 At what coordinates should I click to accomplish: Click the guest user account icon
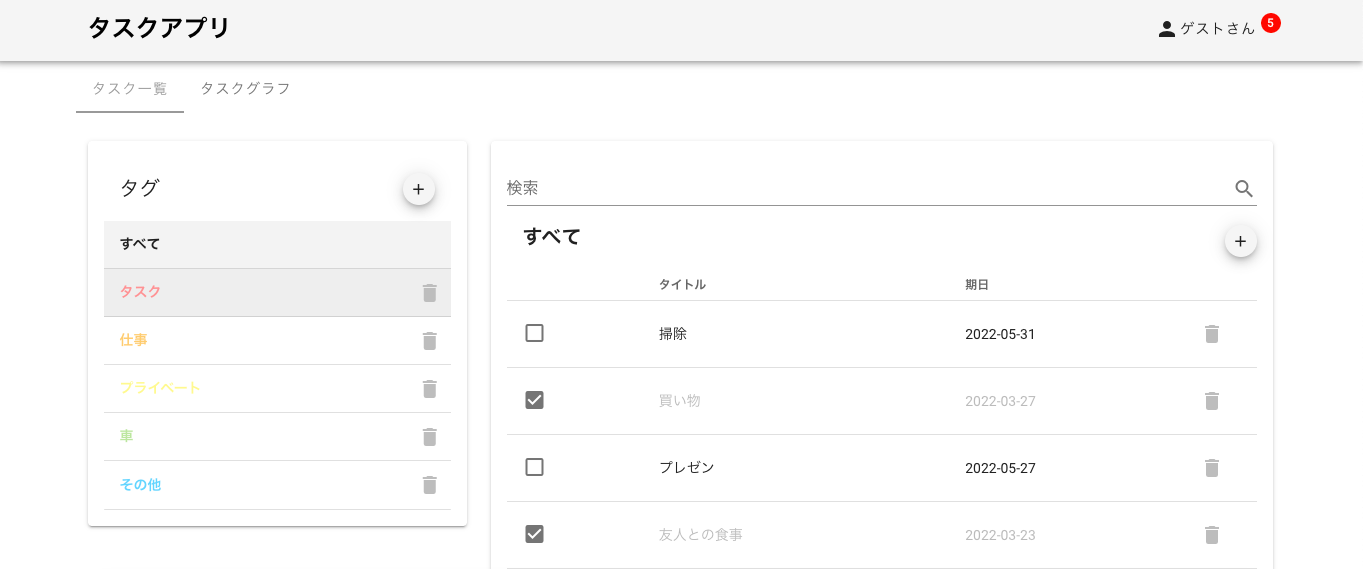1166,29
